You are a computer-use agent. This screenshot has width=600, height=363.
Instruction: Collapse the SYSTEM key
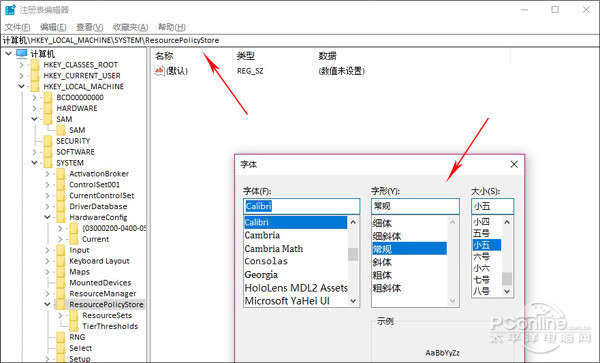click(x=34, y=163)
